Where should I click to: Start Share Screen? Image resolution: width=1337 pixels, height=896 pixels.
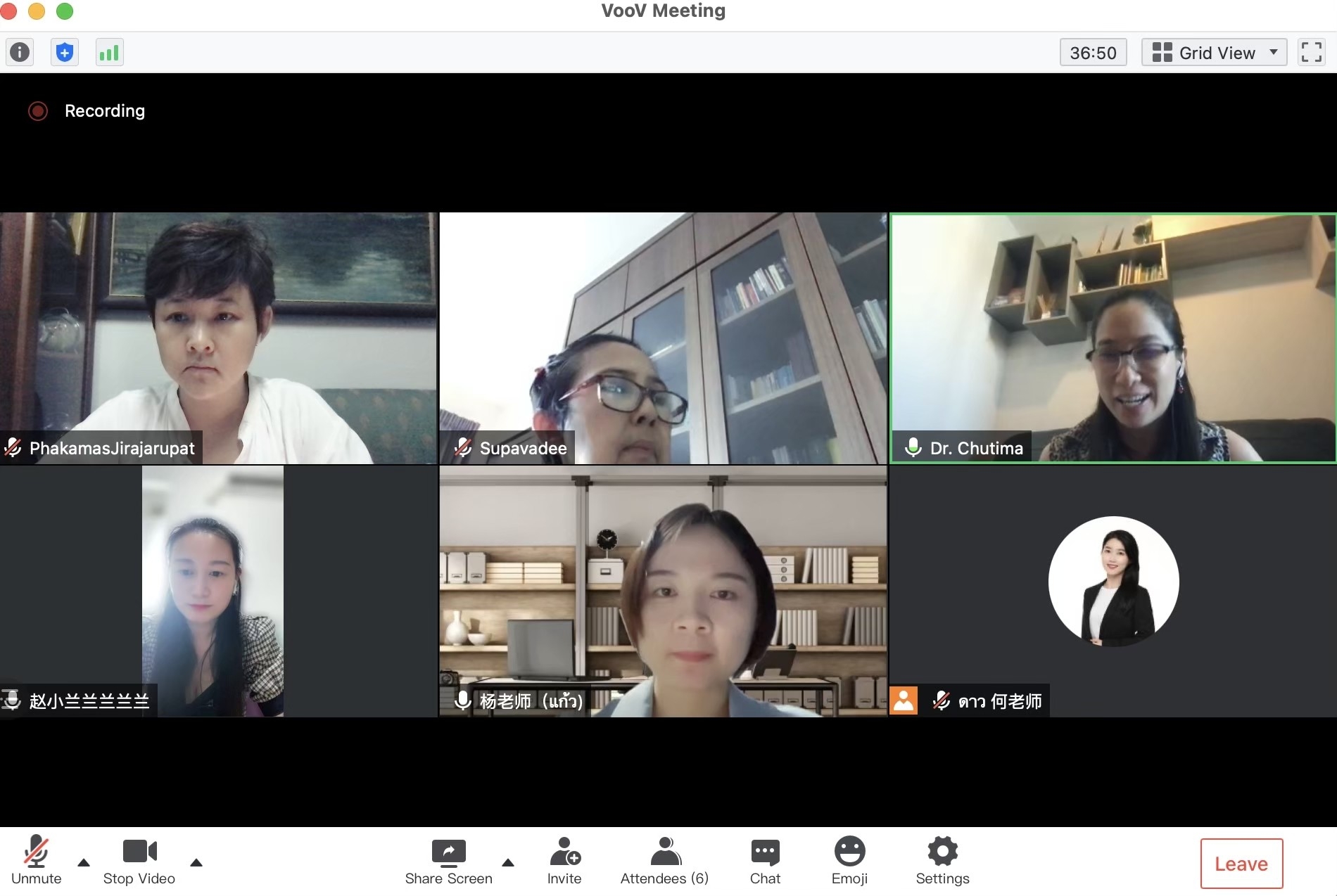[x=449, y=861]
